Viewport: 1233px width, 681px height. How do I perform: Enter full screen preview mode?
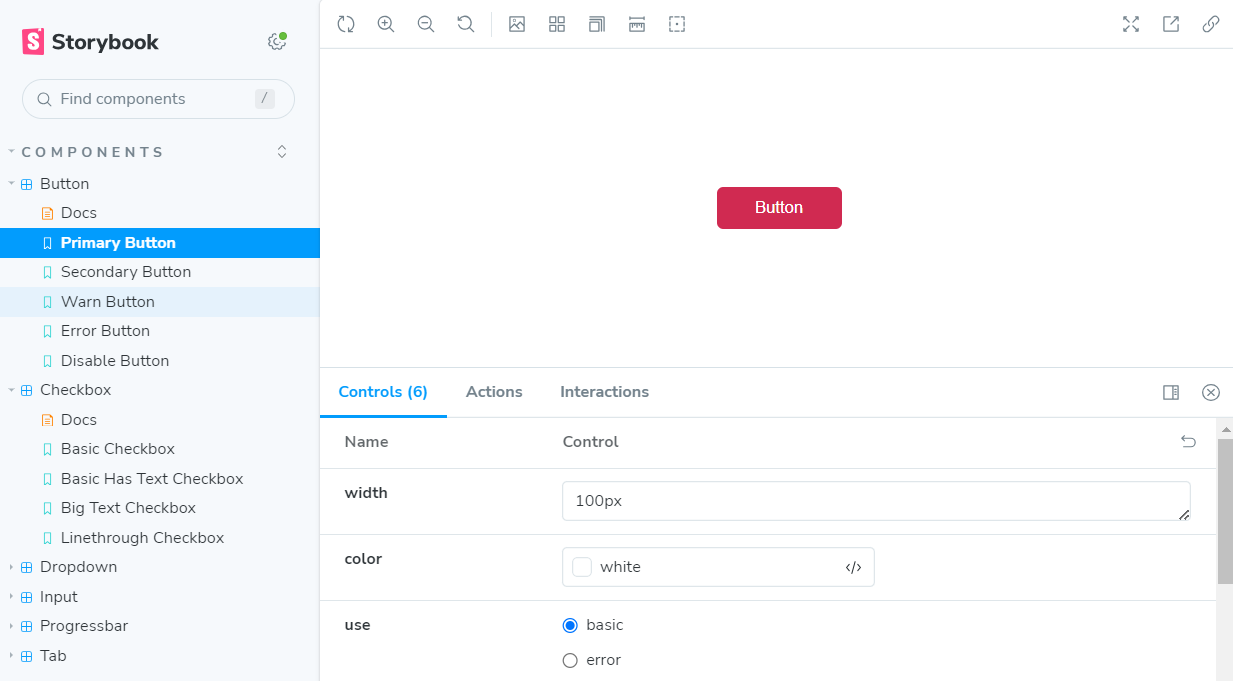click(1131, 24)
